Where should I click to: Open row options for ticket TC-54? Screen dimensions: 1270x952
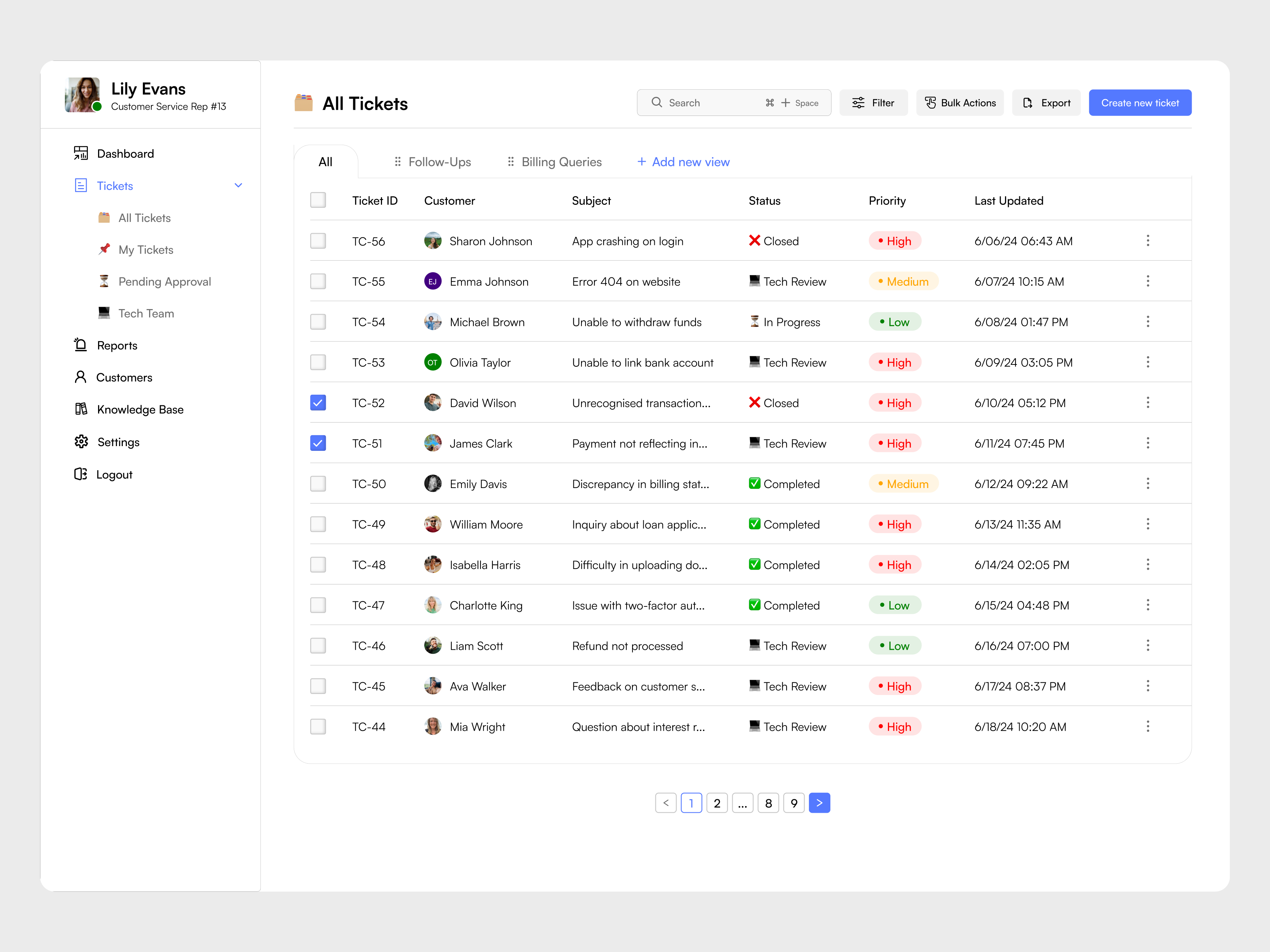pyautogui.click(x=1148, y=321)
